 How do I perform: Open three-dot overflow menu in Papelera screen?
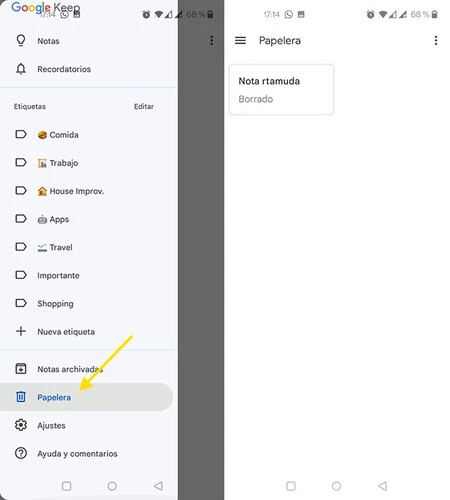[x=436, y=41]
